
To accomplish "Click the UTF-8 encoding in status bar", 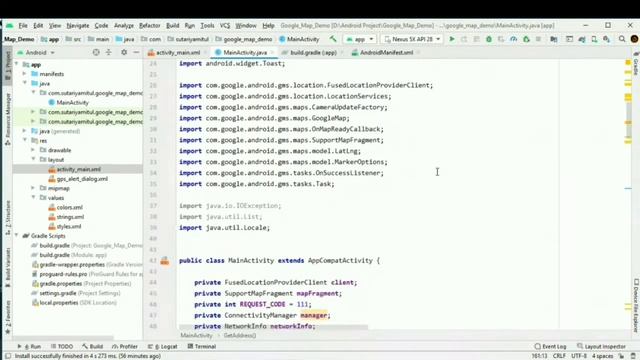I will point(578,356).
